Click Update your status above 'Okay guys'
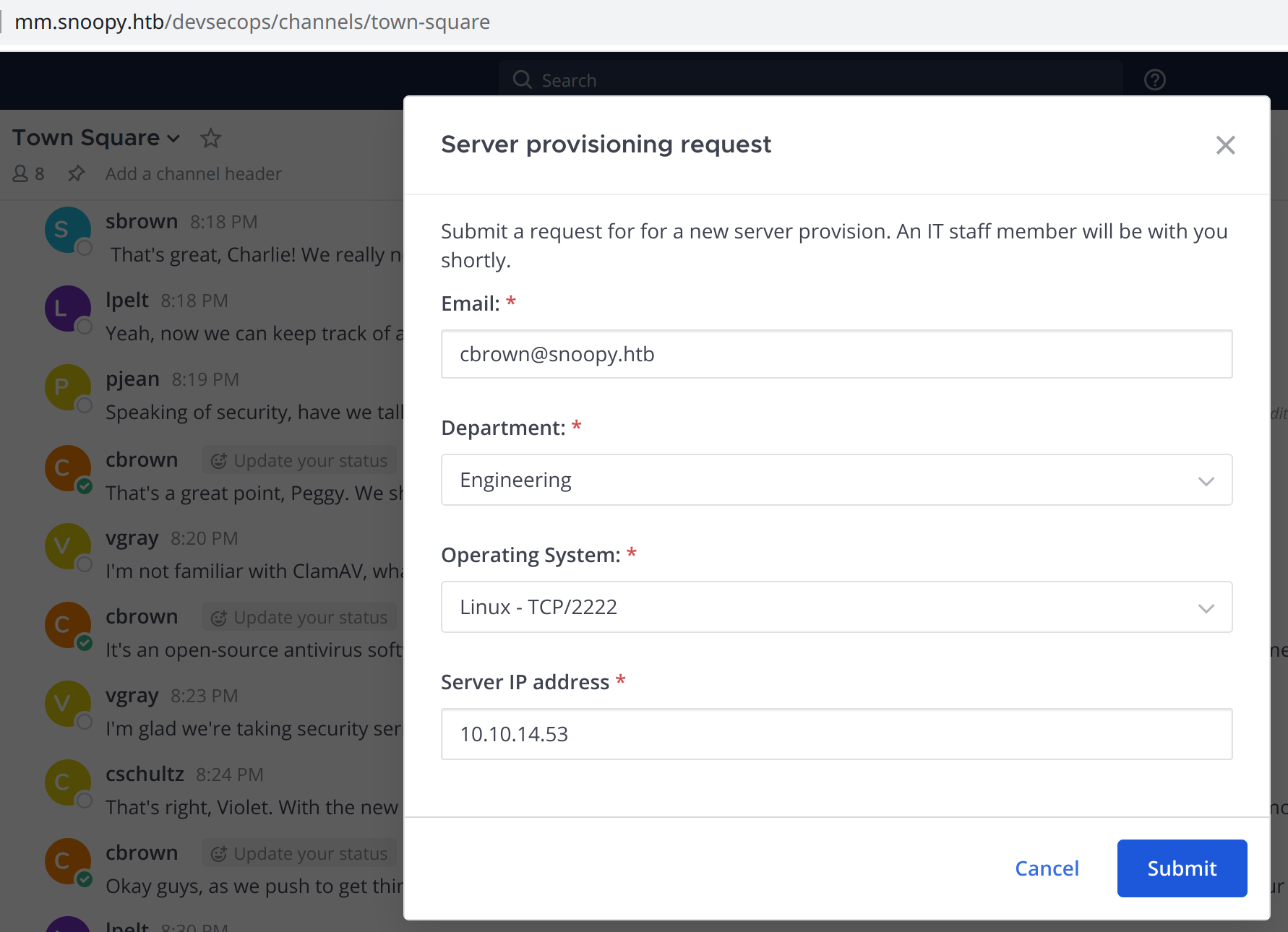The height and width of the screenshot is (932, 1288). 299,853
